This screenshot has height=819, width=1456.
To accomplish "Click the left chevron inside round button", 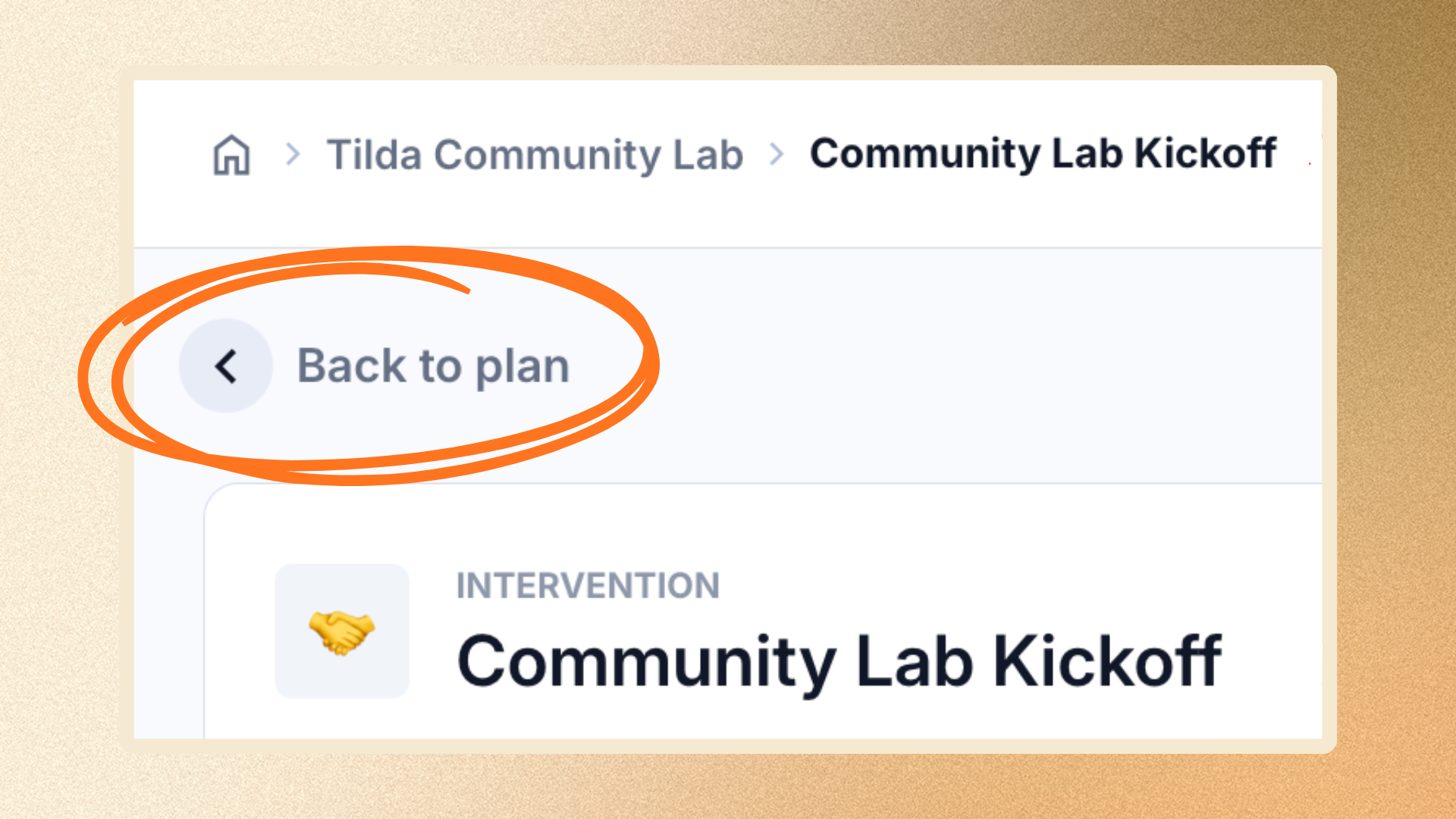I will pos(225,366).
